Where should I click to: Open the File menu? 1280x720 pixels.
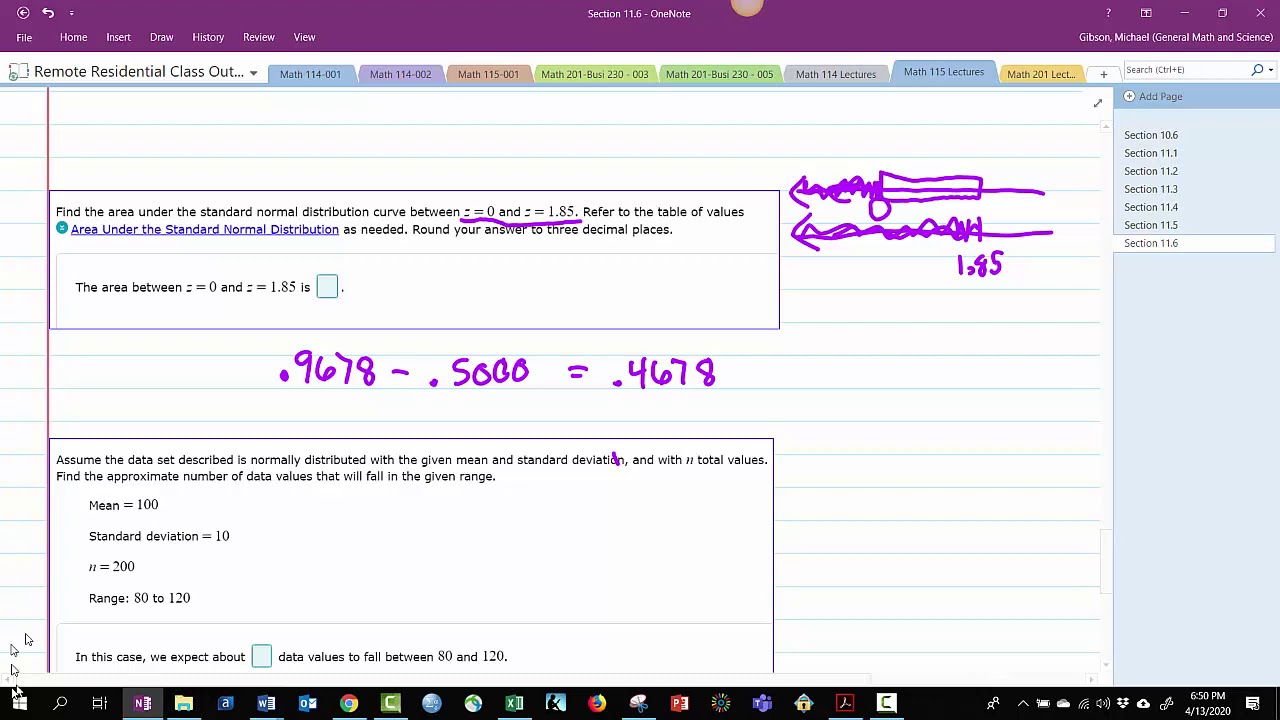(24, 37)
